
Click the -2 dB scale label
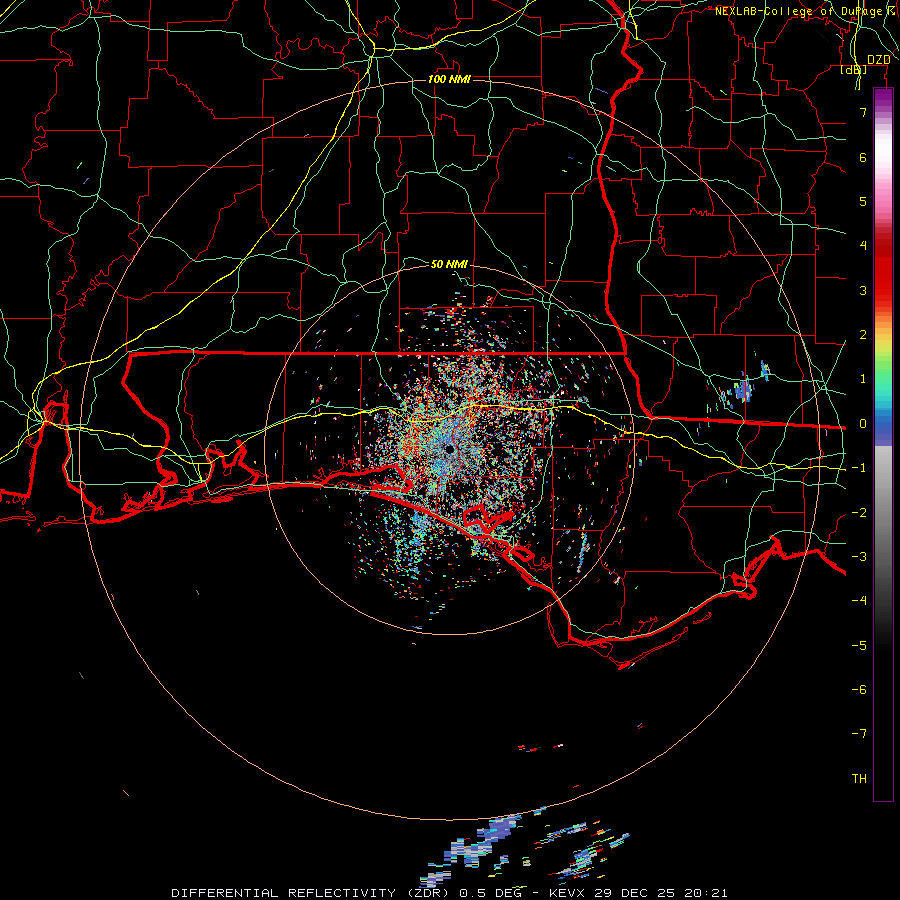(859, 513)
